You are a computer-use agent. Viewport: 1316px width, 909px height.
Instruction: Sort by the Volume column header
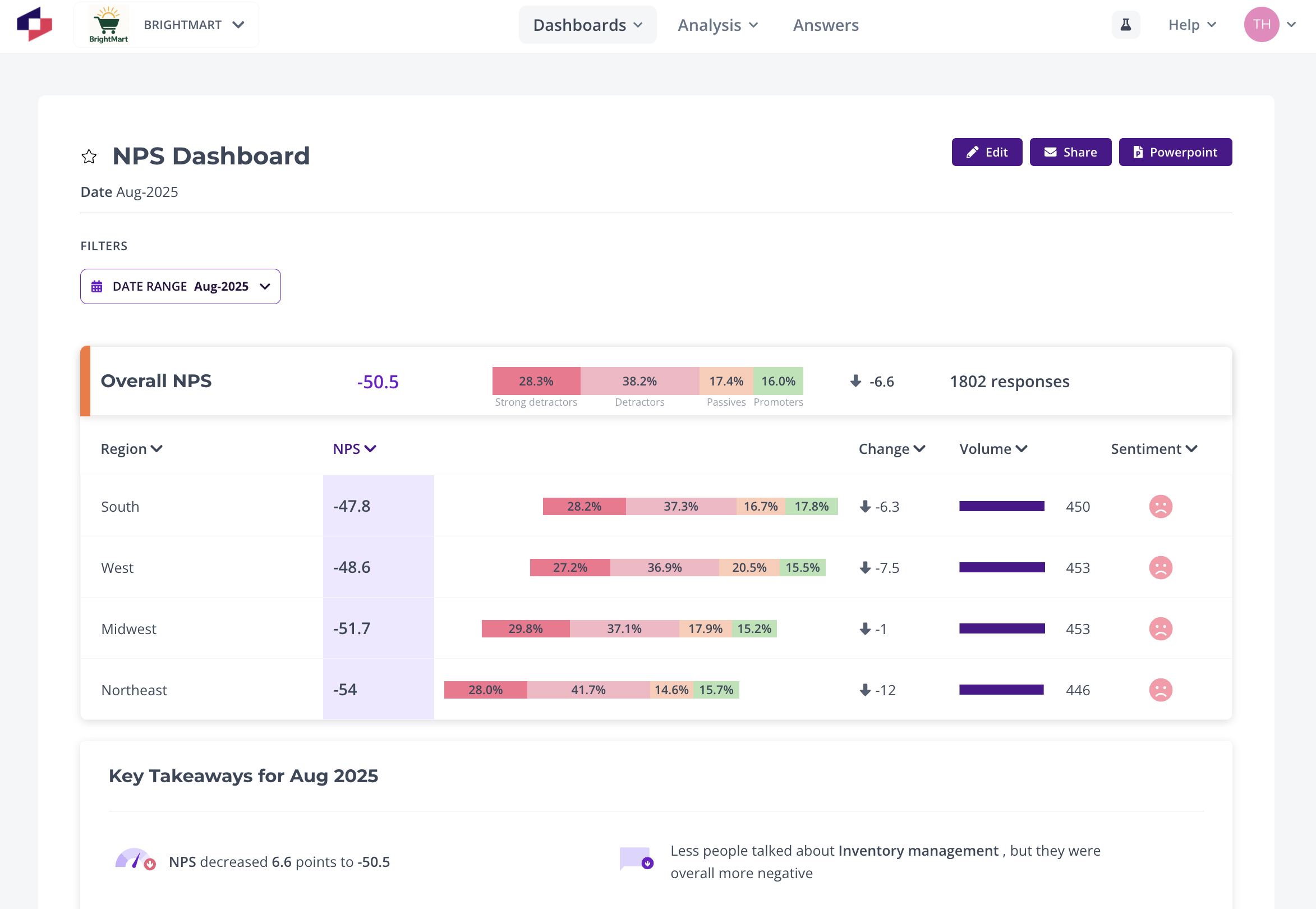pos(993,449)
